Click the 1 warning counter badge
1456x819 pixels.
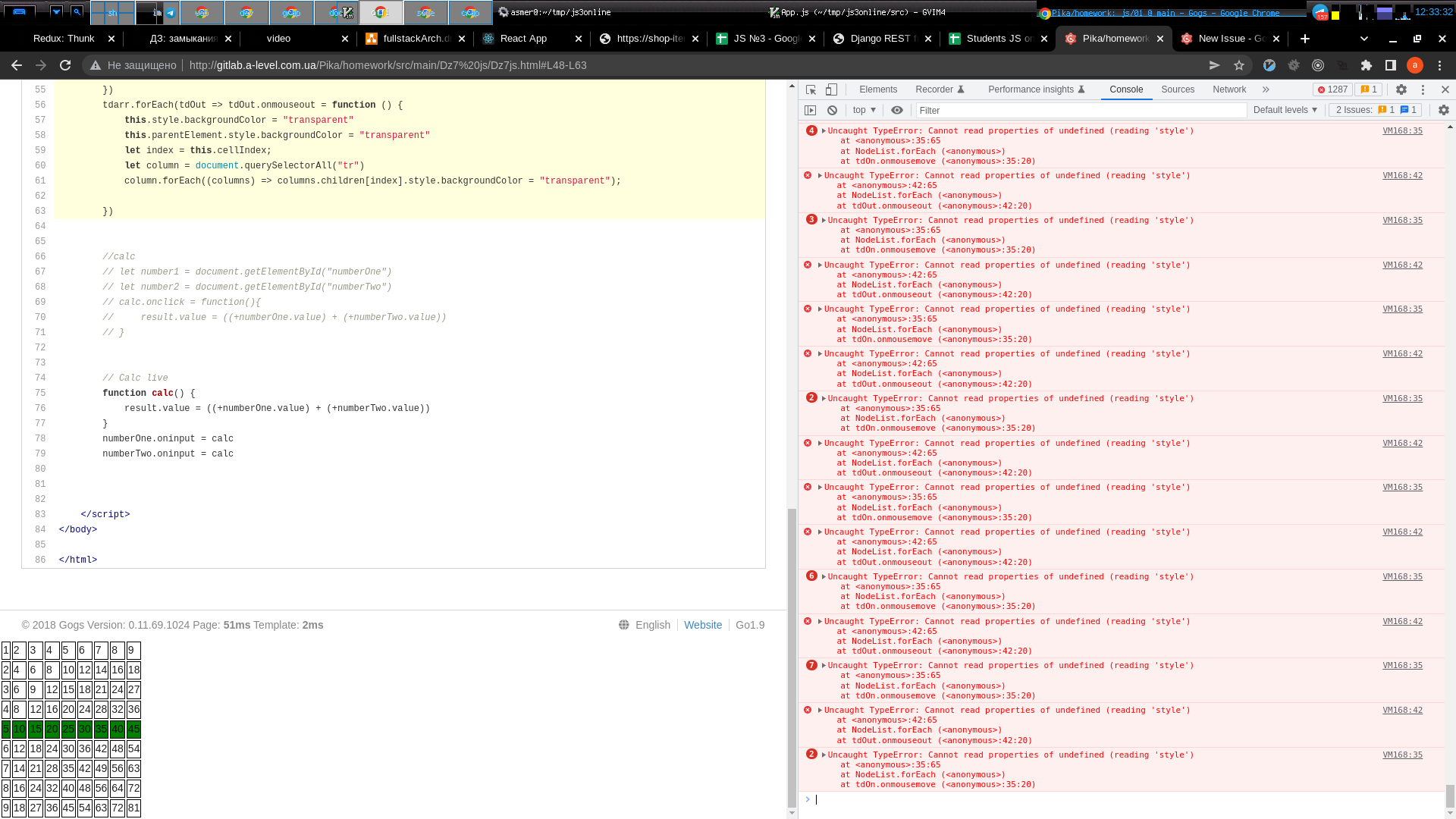1369,89
